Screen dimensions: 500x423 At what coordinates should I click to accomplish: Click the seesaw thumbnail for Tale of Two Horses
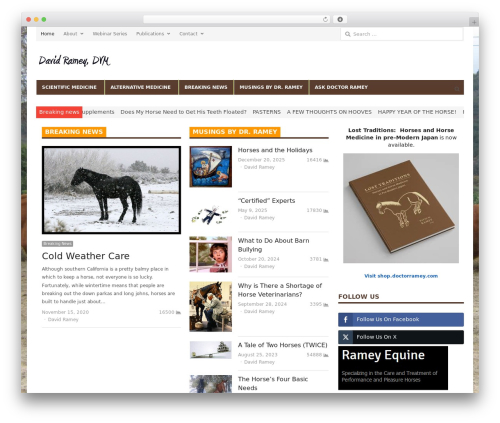coord(211,350)
